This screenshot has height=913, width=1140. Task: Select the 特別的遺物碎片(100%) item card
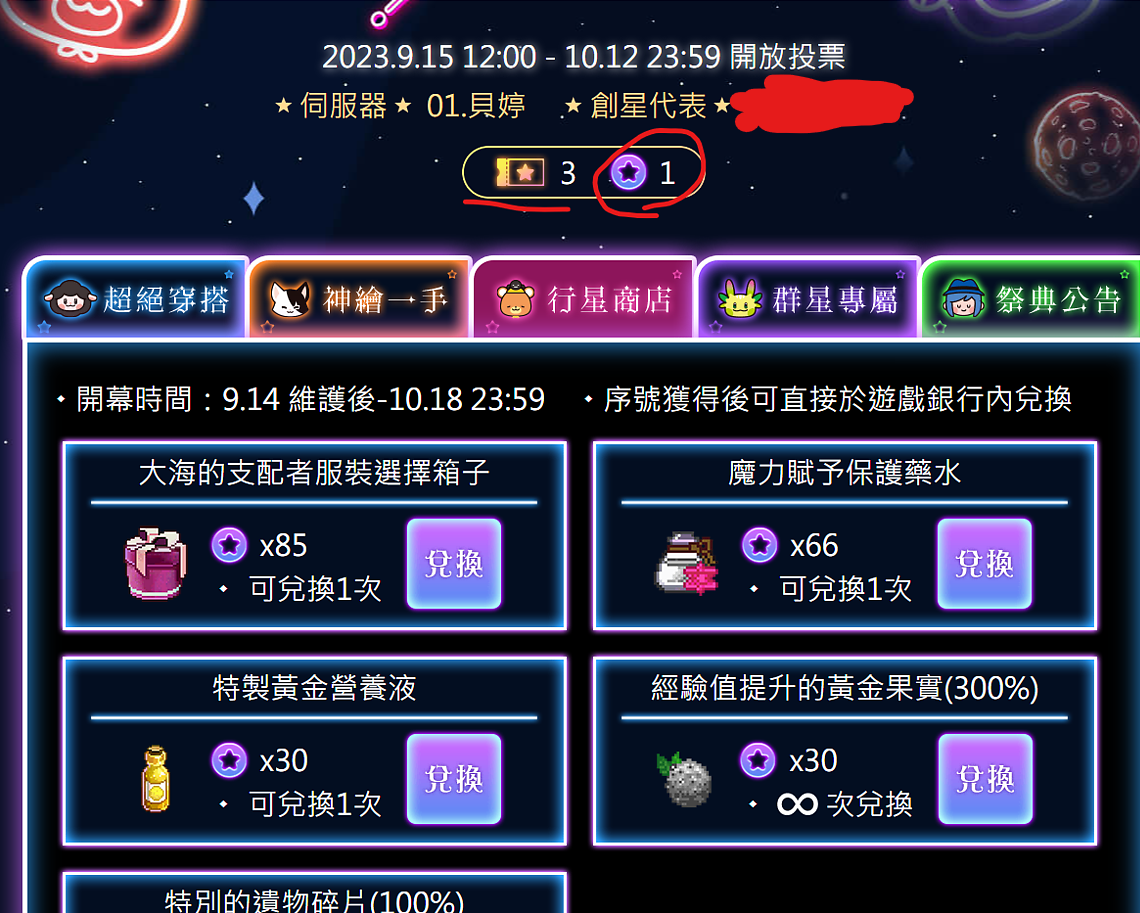(314, 893)
